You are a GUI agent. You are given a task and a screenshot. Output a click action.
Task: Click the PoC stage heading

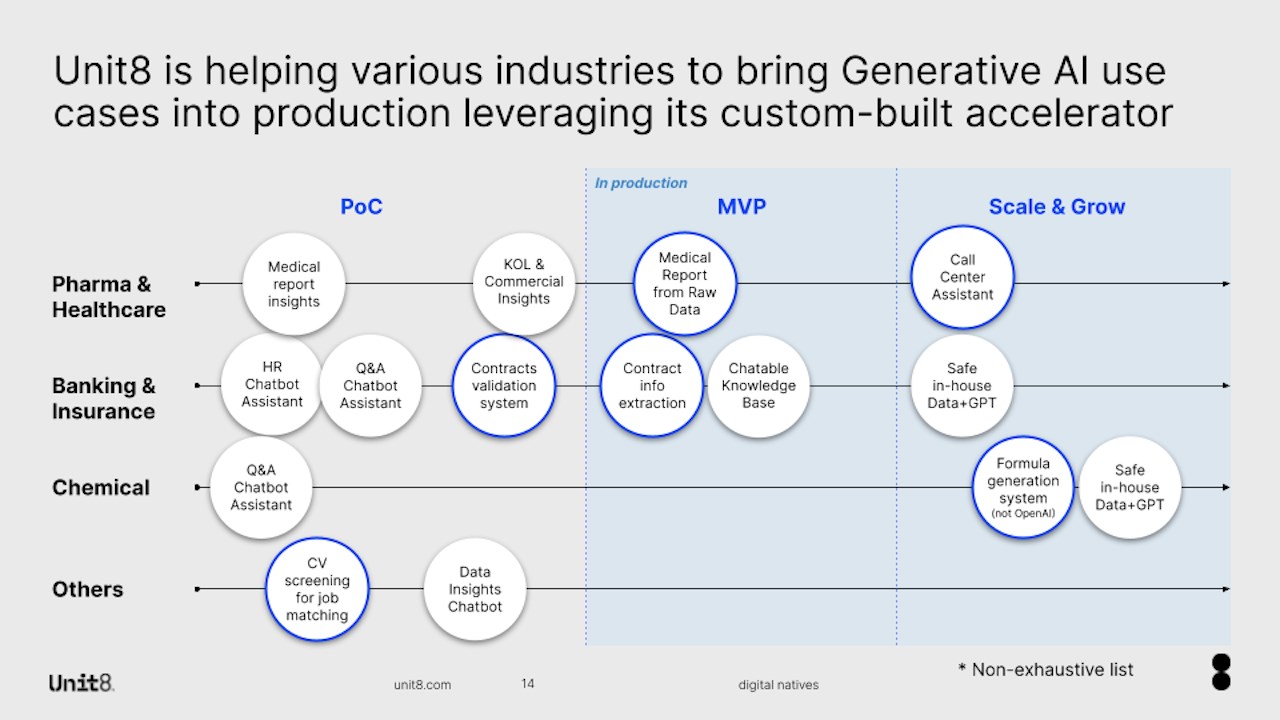361,207
